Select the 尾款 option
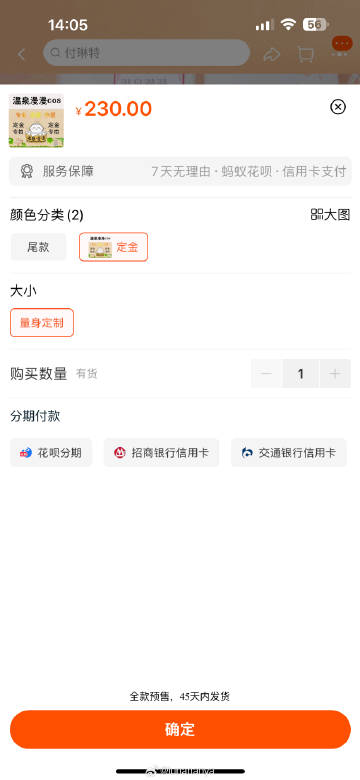Image resolution: width=360 pixels, height=780 pixels. pos(38,247)
